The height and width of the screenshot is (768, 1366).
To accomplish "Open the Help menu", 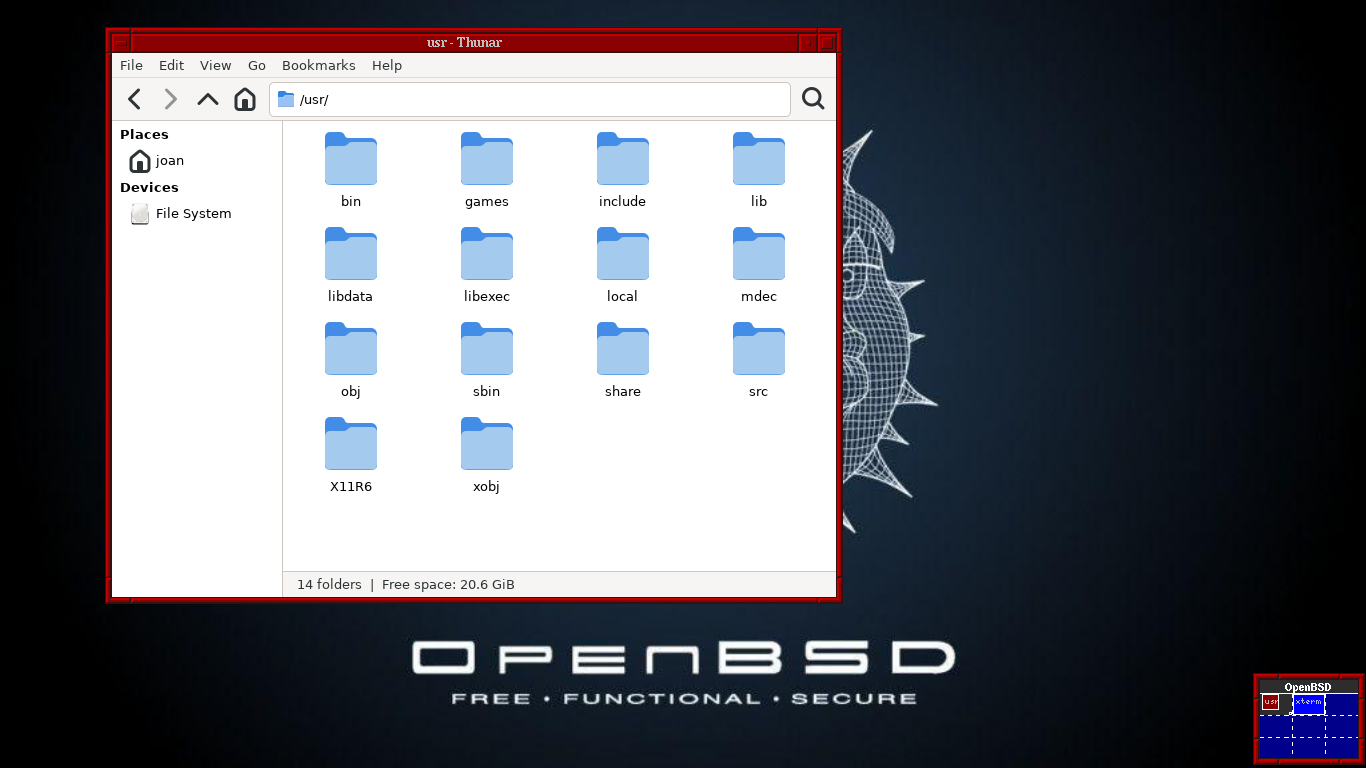I will pyautogui.click(x=387, y=65).
